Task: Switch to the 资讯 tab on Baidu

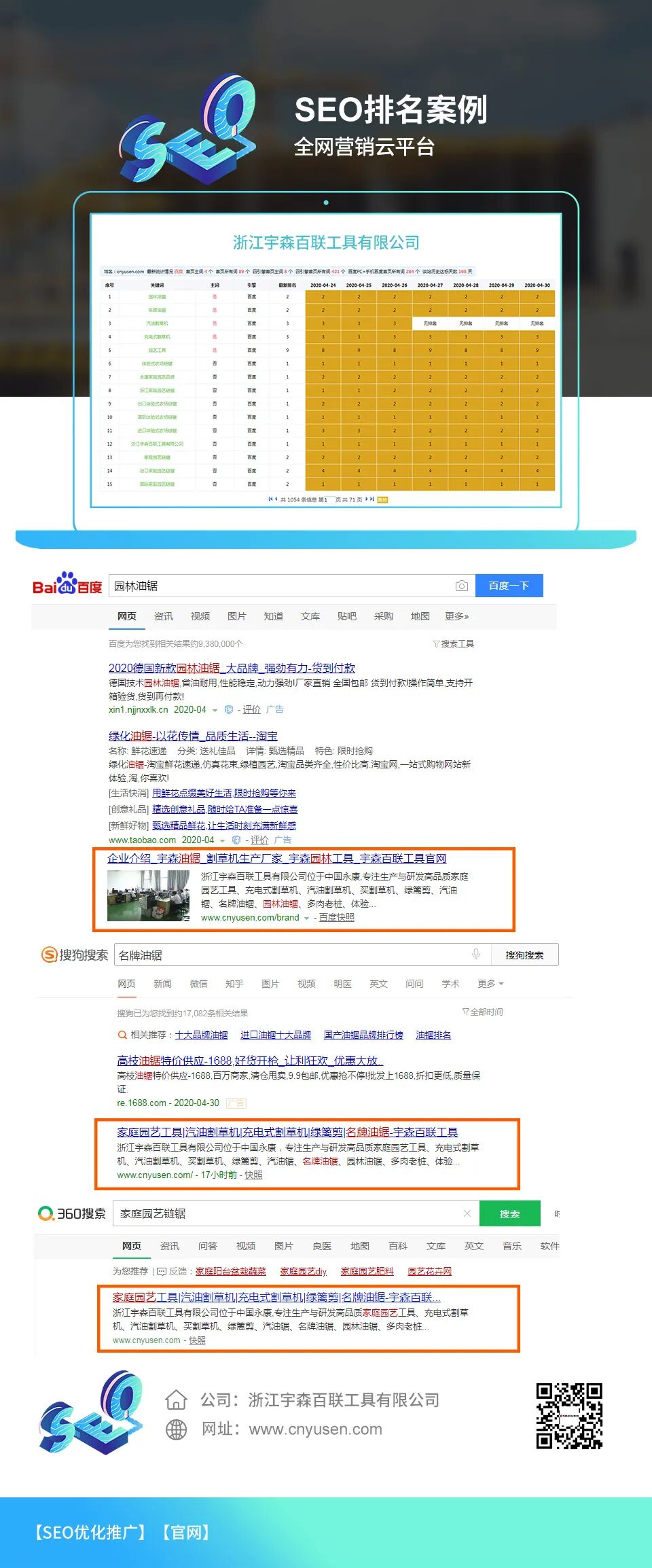Action: tap(164, 616)
